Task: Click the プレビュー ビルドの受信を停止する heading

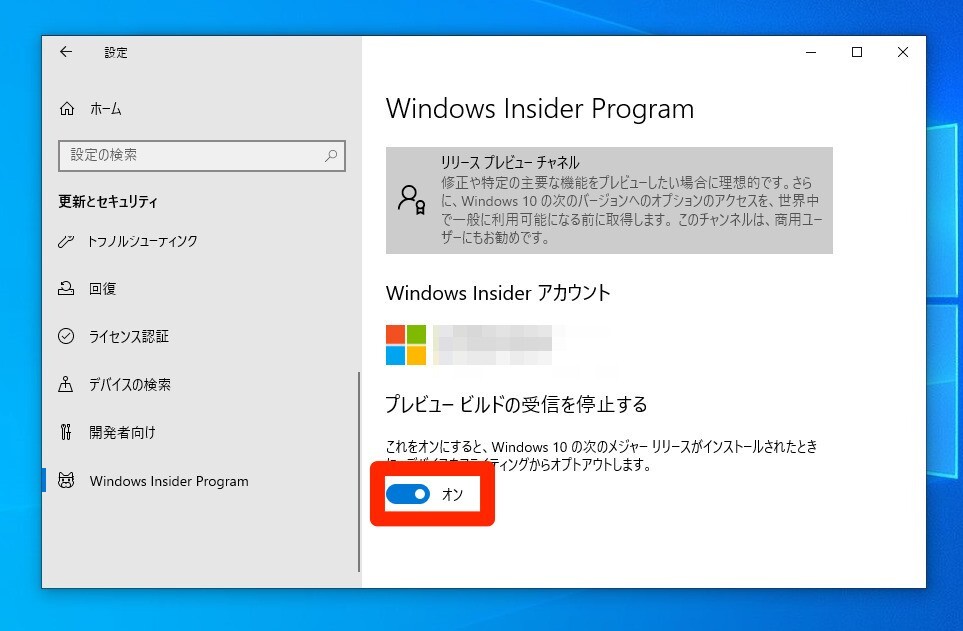Action: pos(516,404)
